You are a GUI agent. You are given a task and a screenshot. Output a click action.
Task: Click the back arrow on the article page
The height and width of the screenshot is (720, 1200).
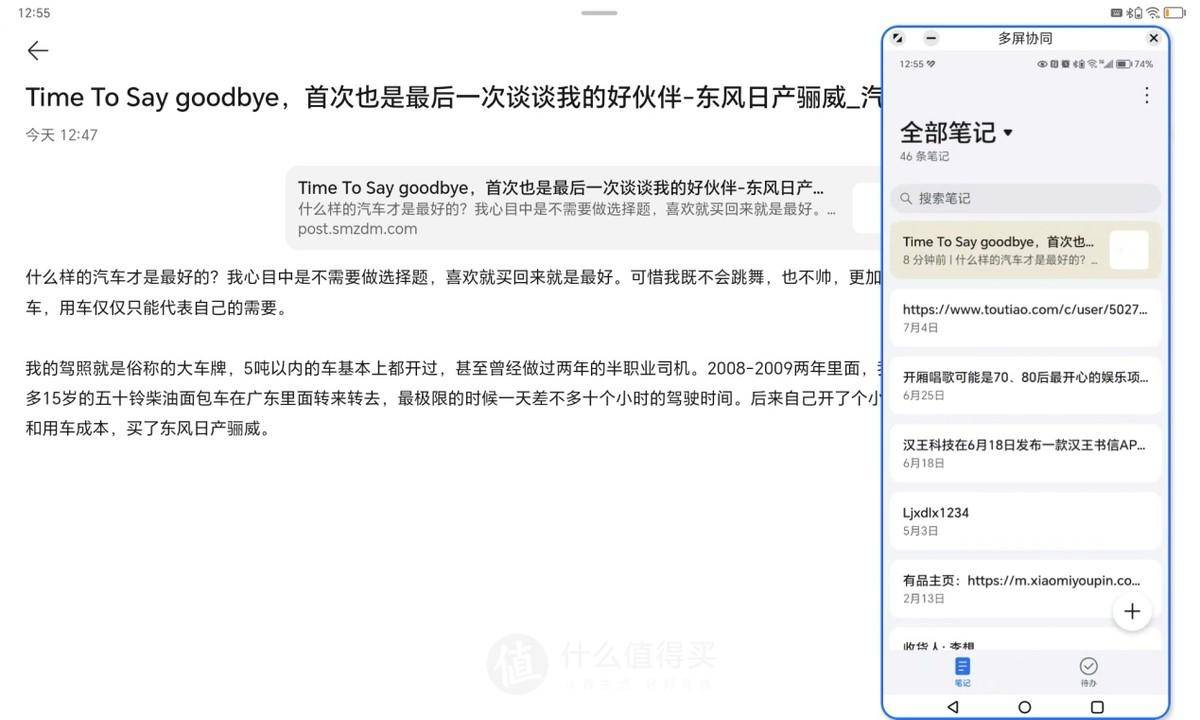(x=36, y=50)
